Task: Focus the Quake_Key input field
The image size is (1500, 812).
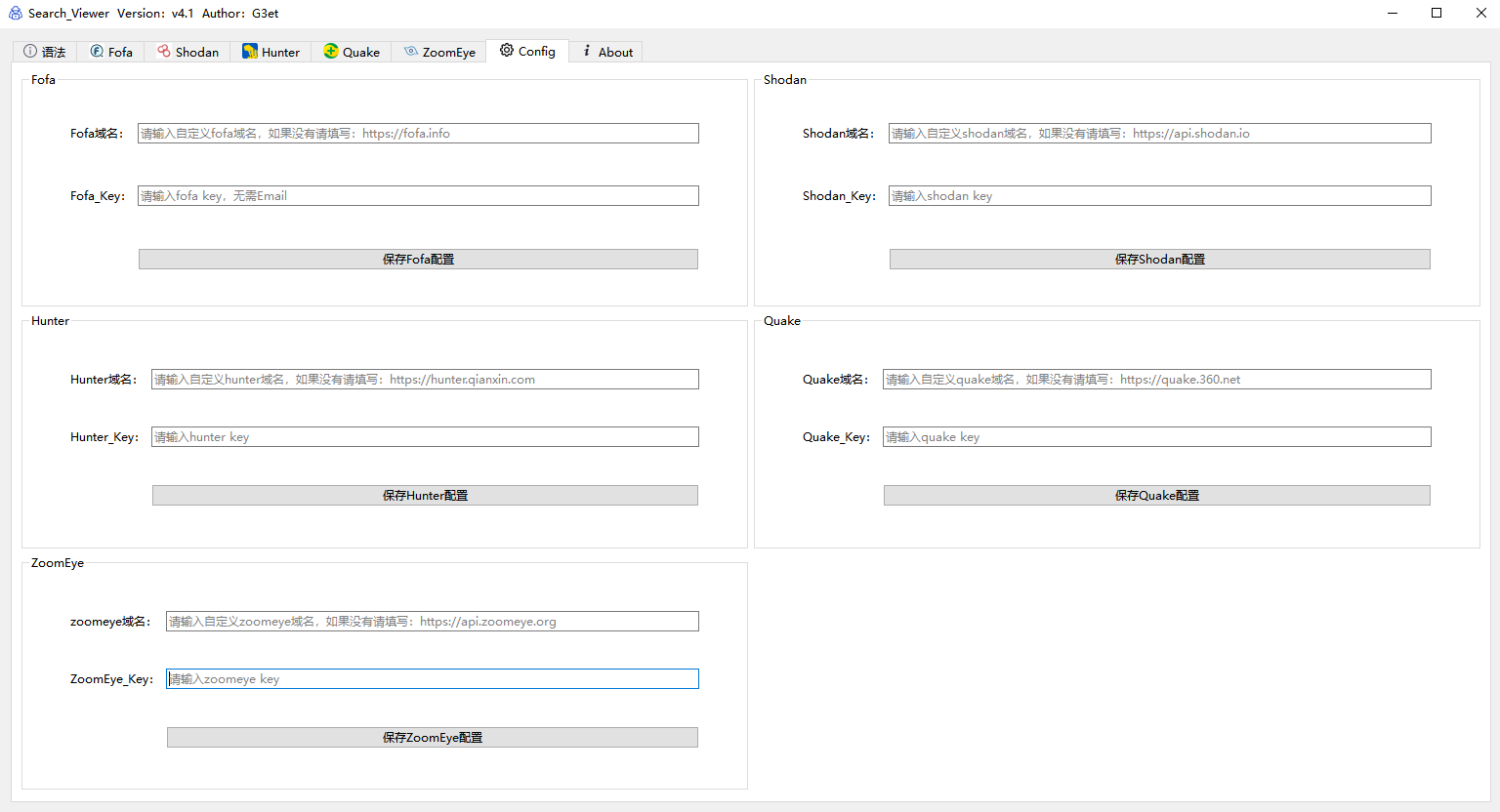Action: click(x=1157, y=437)
